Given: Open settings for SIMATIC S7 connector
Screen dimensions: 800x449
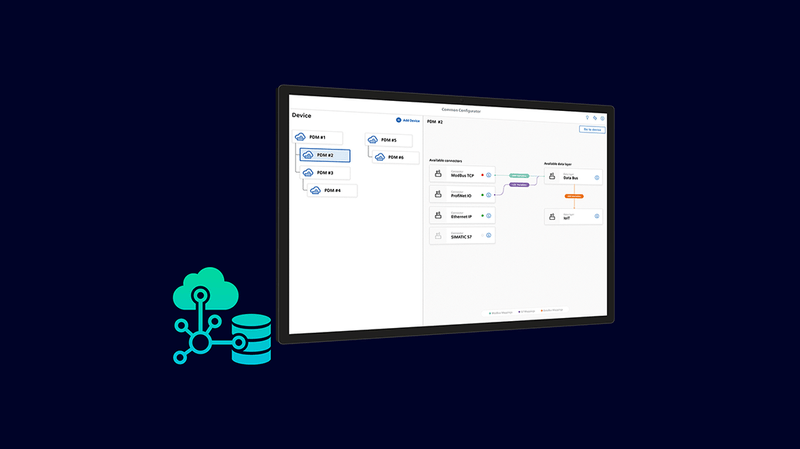Looking at the screenshot, I should pos(489,236).
